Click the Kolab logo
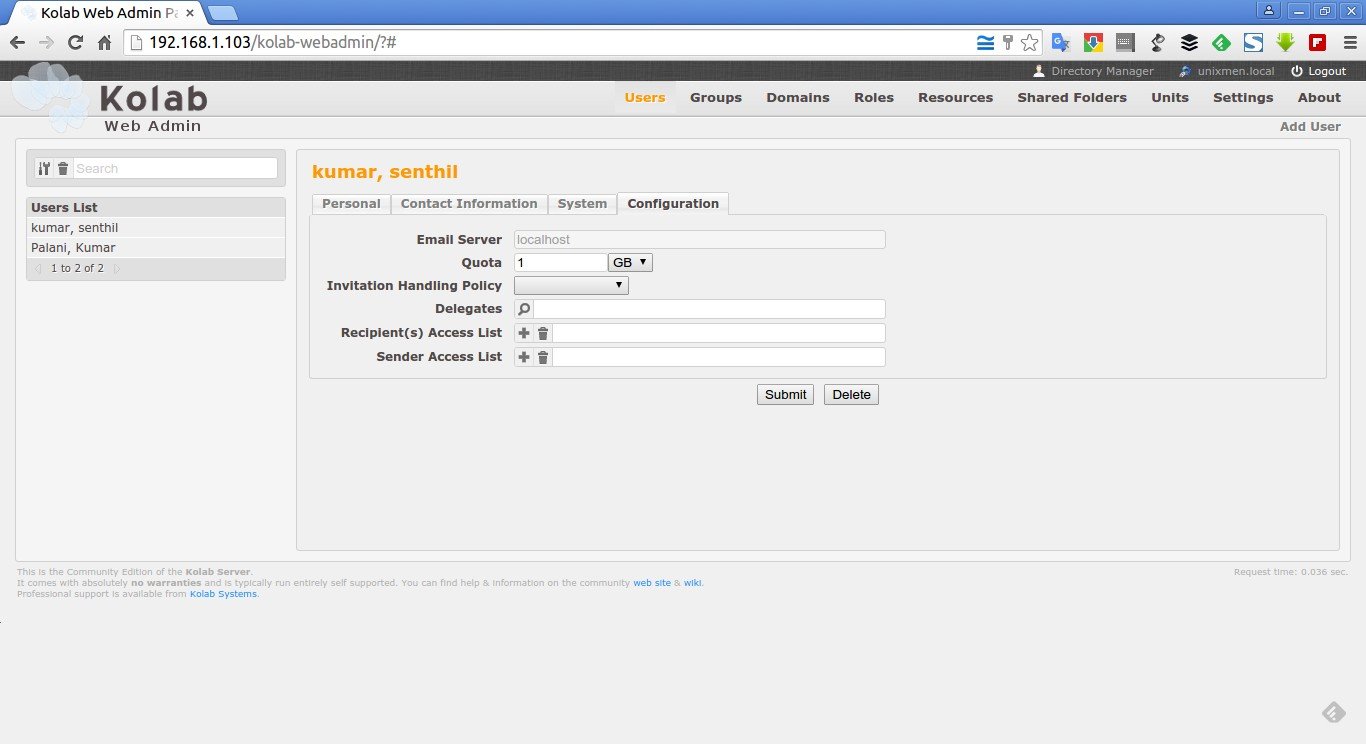 tap(110, 98)
